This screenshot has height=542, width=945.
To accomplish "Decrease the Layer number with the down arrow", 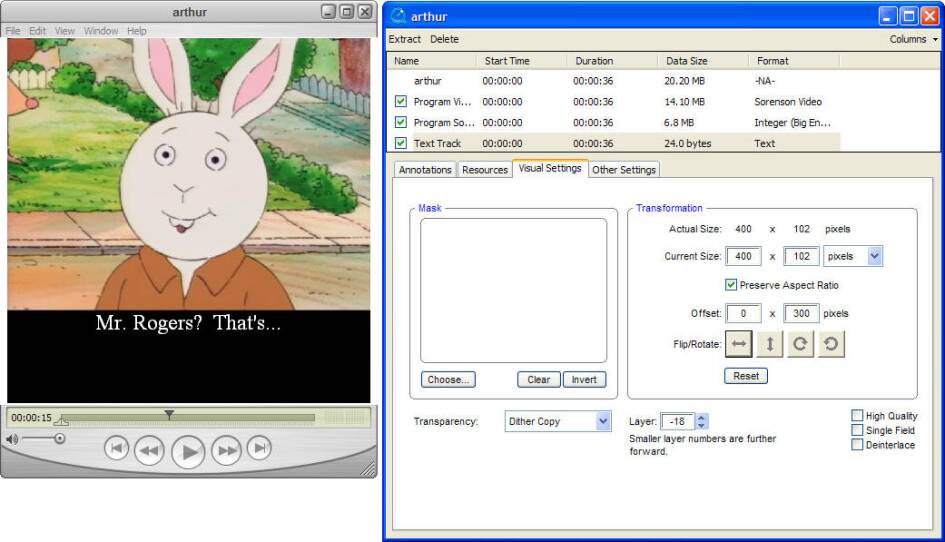I will click(x=701, y=426).
